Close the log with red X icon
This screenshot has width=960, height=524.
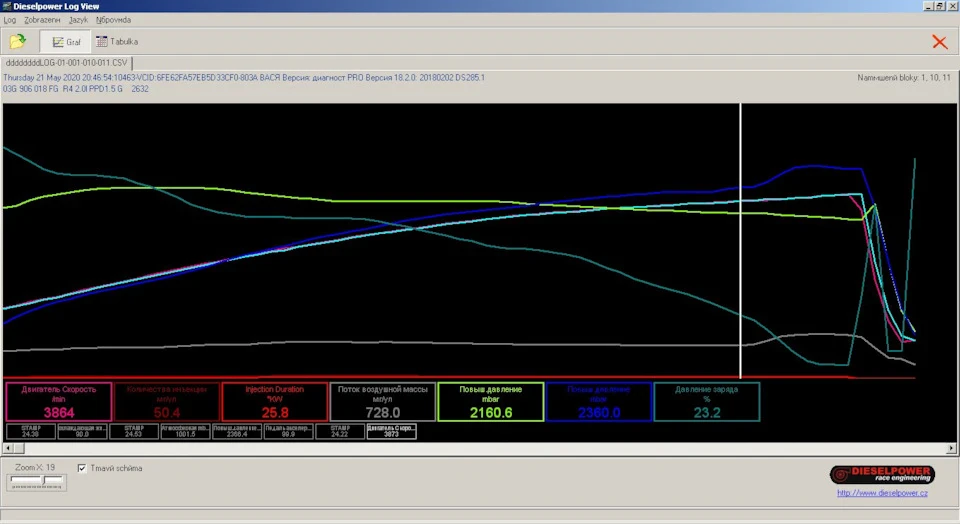[939, 42]
